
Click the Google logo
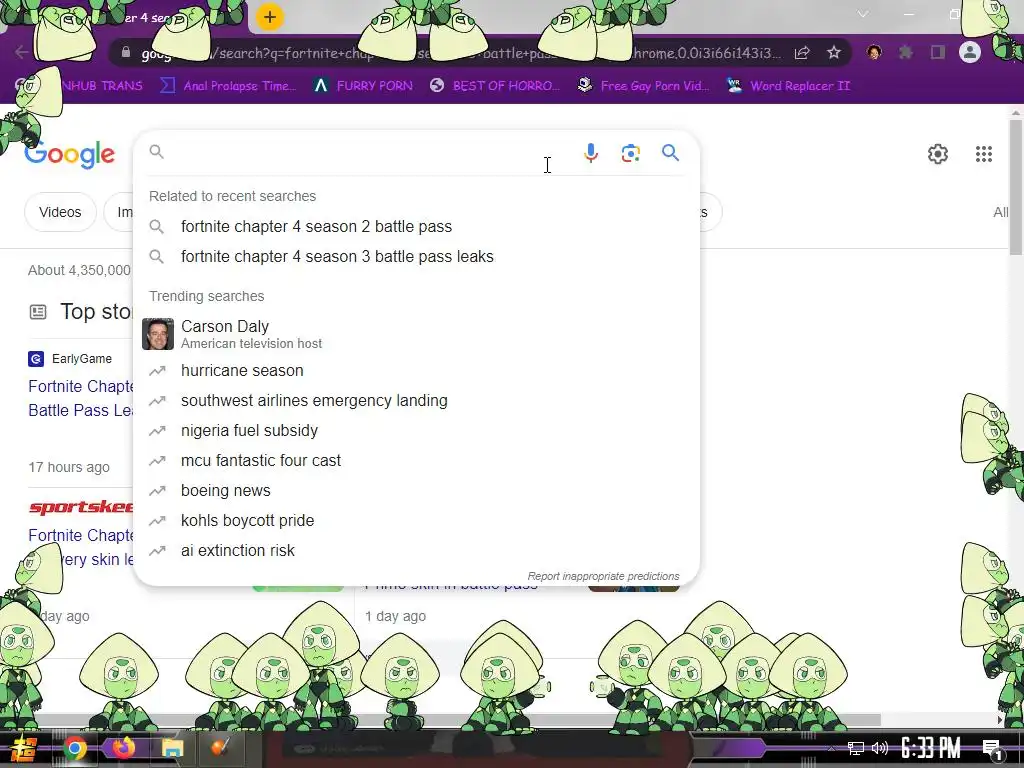pyautogui.click(x=69, y=154)
